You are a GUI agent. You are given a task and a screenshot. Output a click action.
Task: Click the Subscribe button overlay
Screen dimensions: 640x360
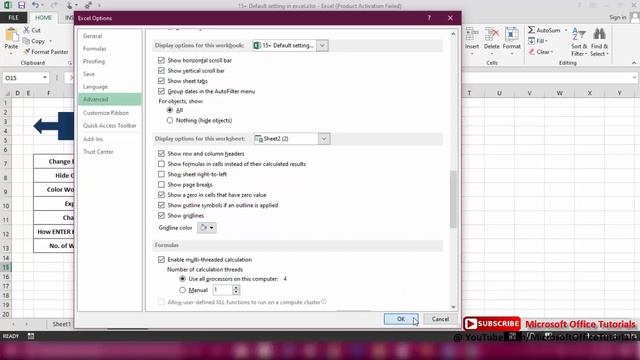(492, 324)
